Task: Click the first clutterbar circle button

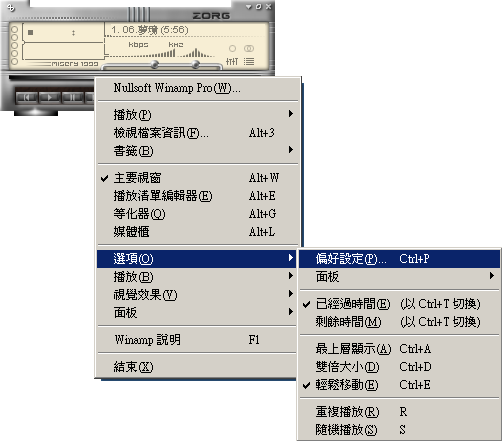Action: 14,29
